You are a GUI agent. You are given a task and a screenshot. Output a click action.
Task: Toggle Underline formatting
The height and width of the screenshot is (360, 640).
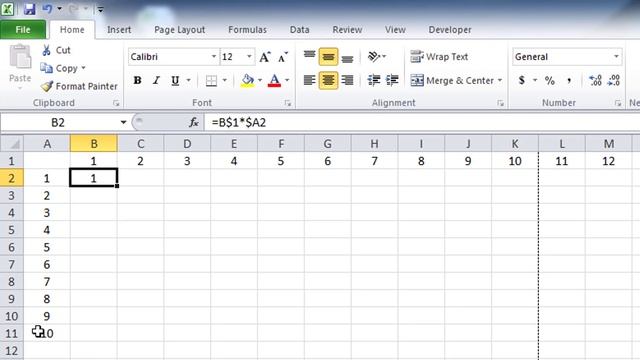[175, 80]
